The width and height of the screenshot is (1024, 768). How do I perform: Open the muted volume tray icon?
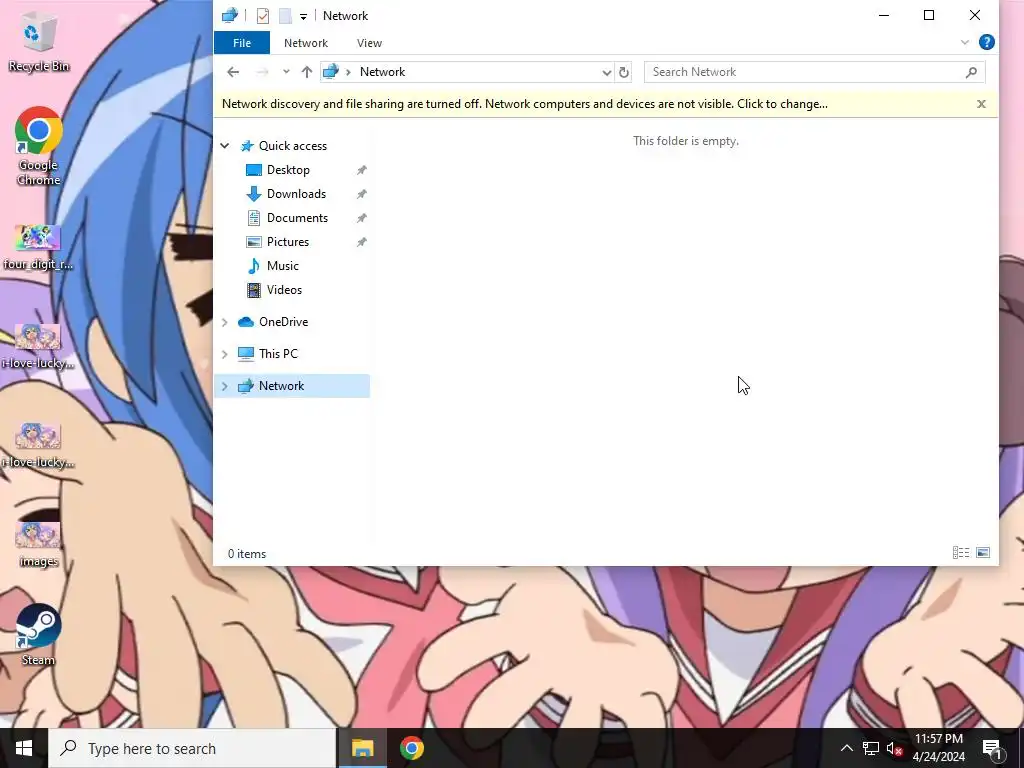click(894, 748)
